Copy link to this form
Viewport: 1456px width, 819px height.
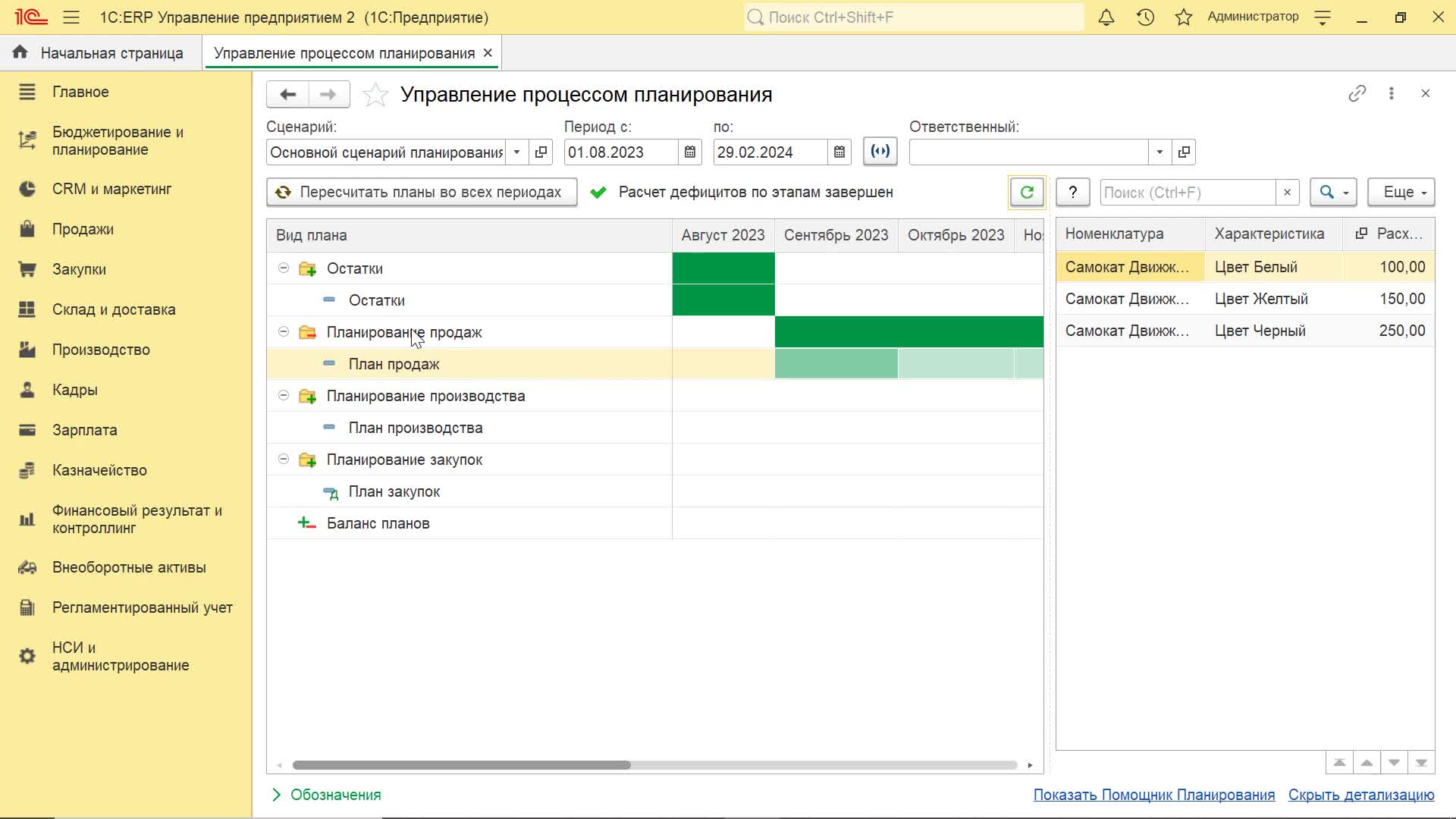[x=1357, y=93]
